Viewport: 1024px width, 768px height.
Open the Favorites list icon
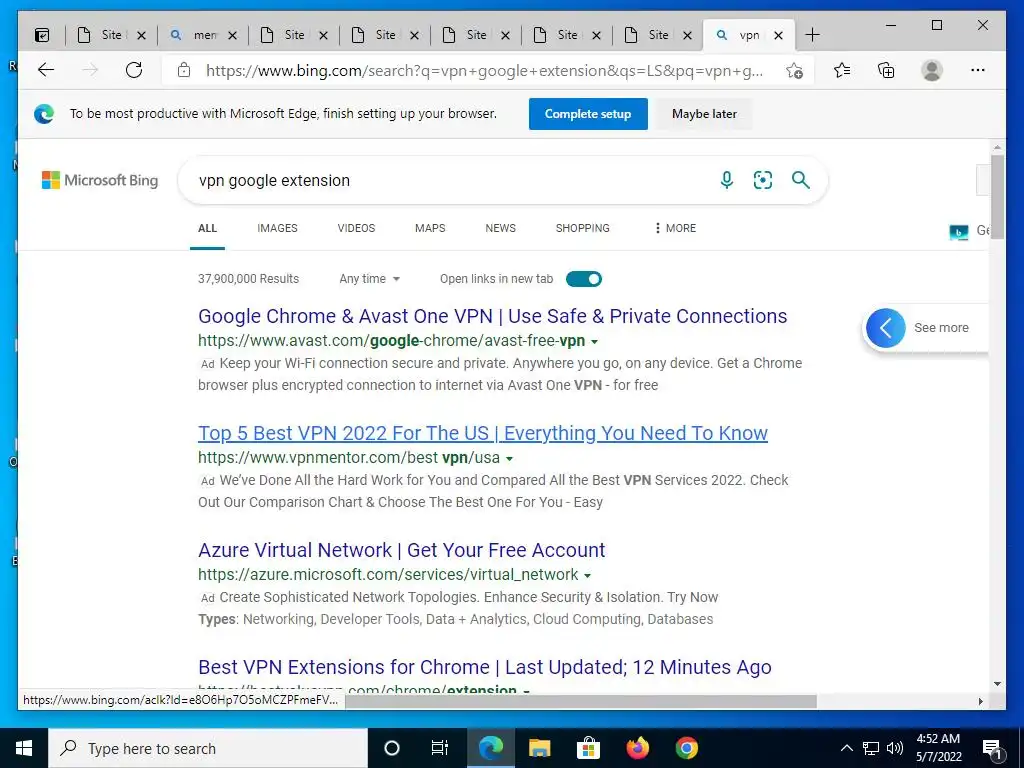842,70
